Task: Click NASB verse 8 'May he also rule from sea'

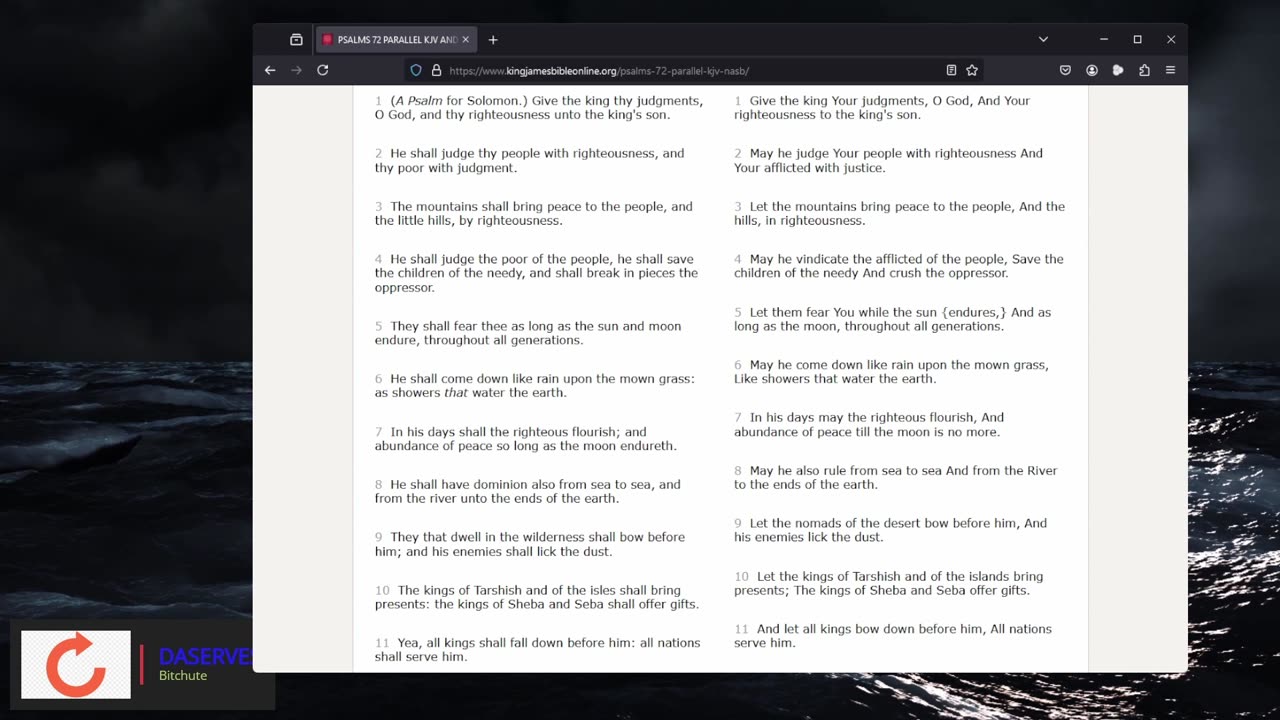Action: [896, 477]
